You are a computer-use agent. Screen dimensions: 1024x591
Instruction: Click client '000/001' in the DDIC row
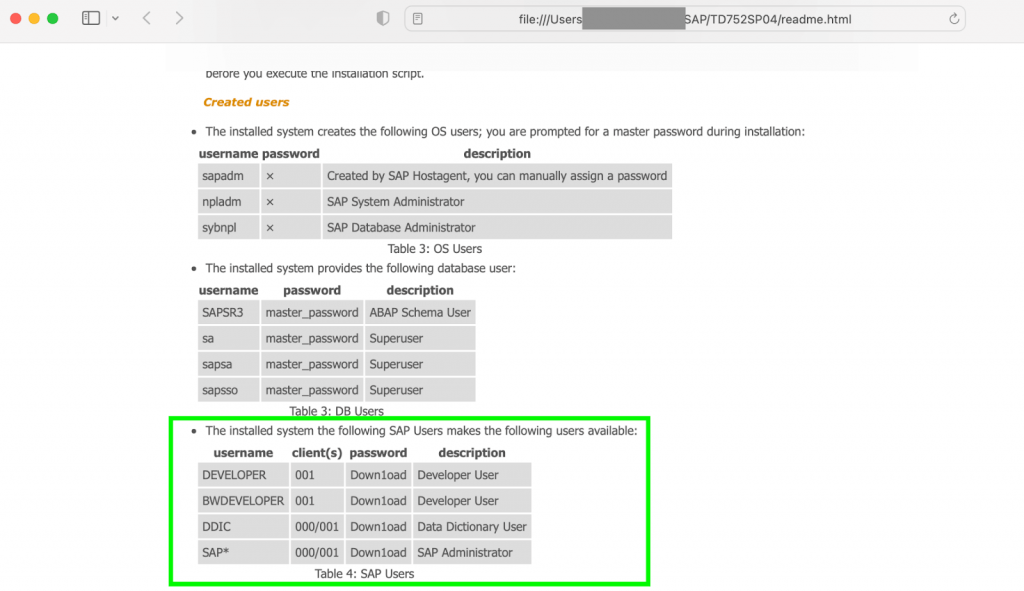tap(317, 526)
